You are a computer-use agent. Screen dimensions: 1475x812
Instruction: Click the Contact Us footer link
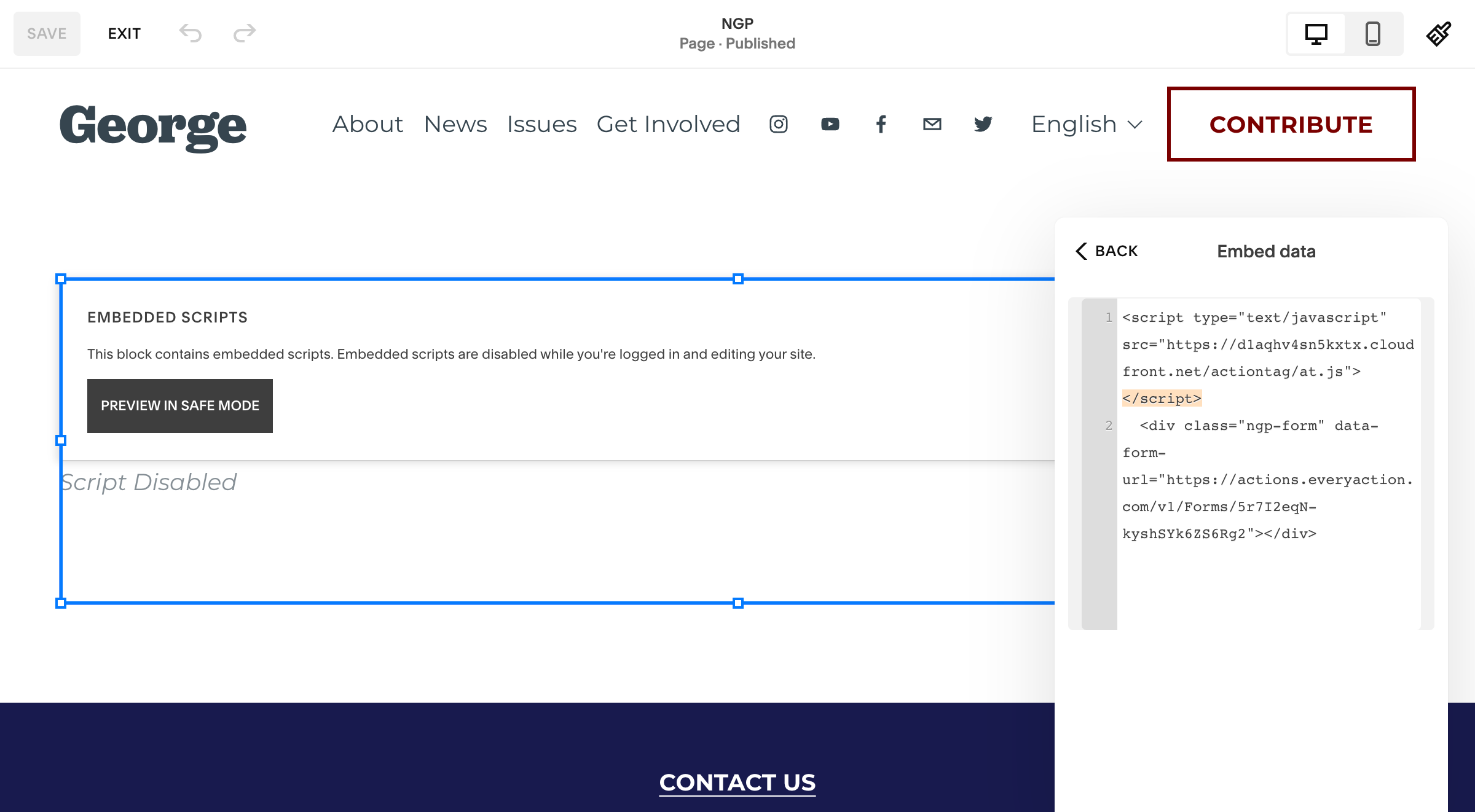pos(737,783)
